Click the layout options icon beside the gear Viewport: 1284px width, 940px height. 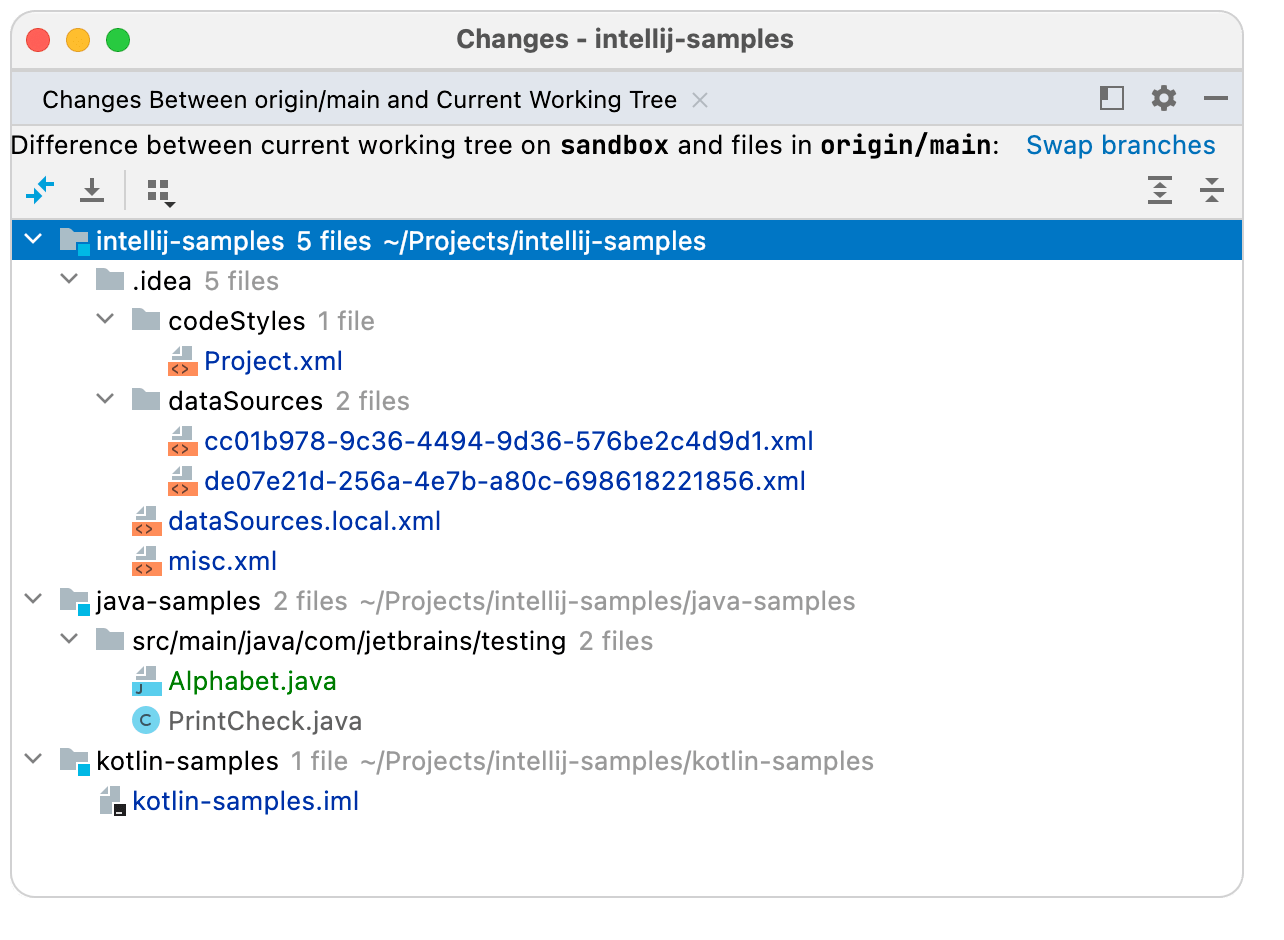1111,99
